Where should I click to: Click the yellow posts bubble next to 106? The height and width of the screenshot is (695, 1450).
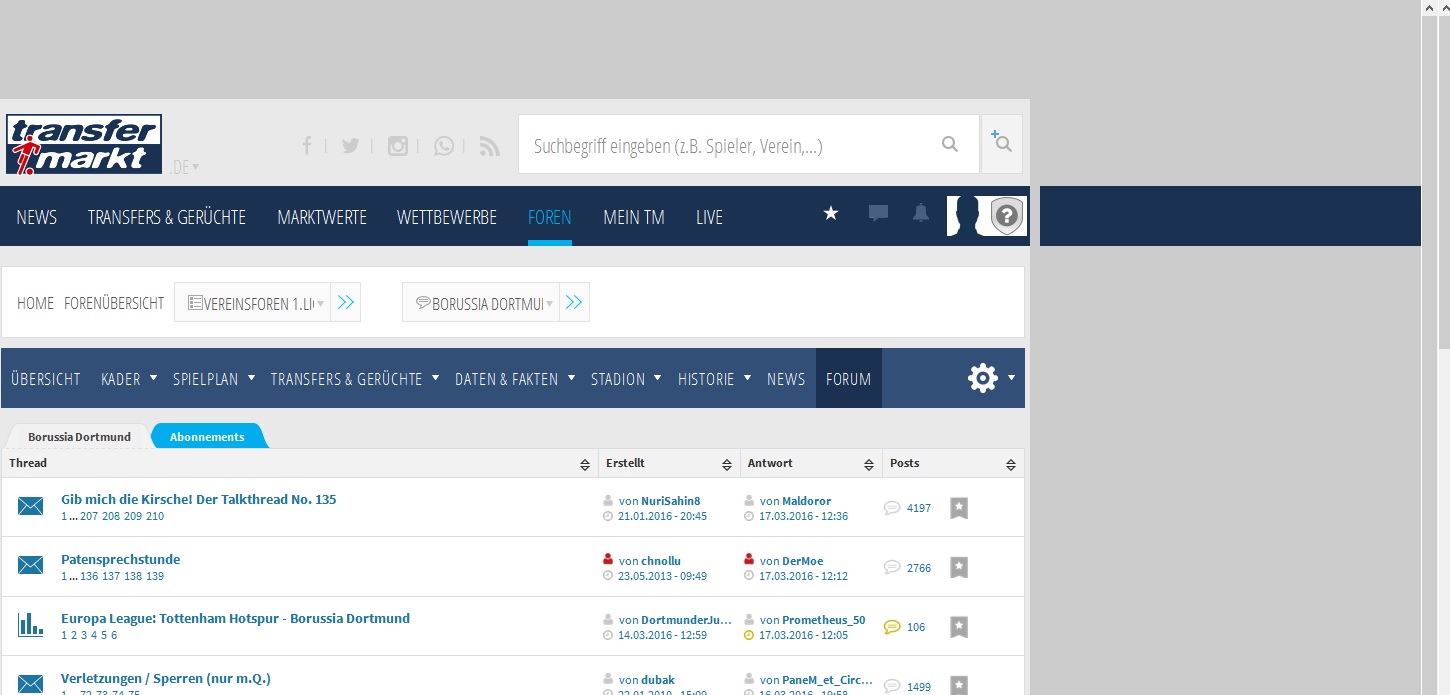tap(892, 627)
